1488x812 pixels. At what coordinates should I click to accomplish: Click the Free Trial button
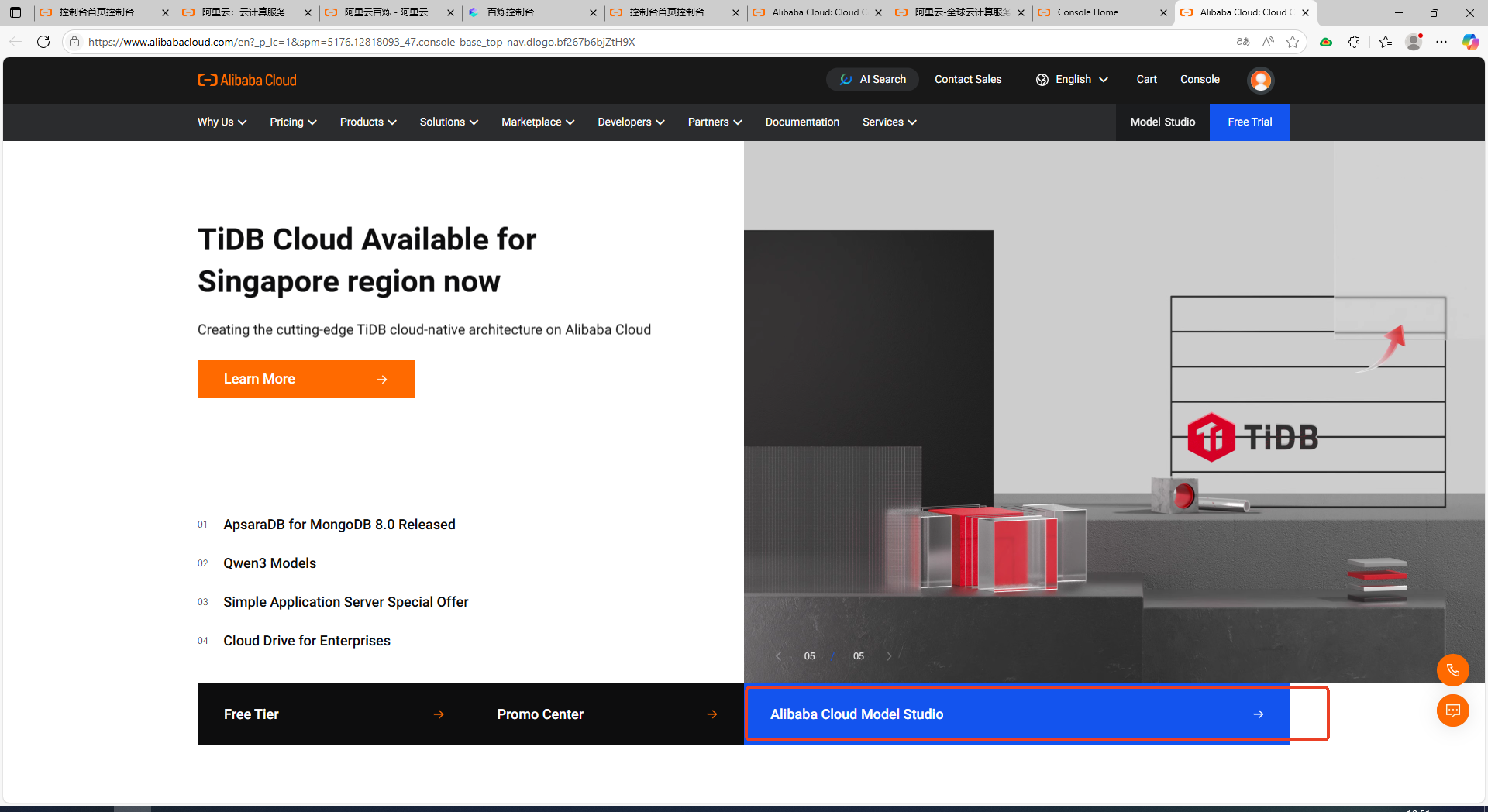[1249, 122]
